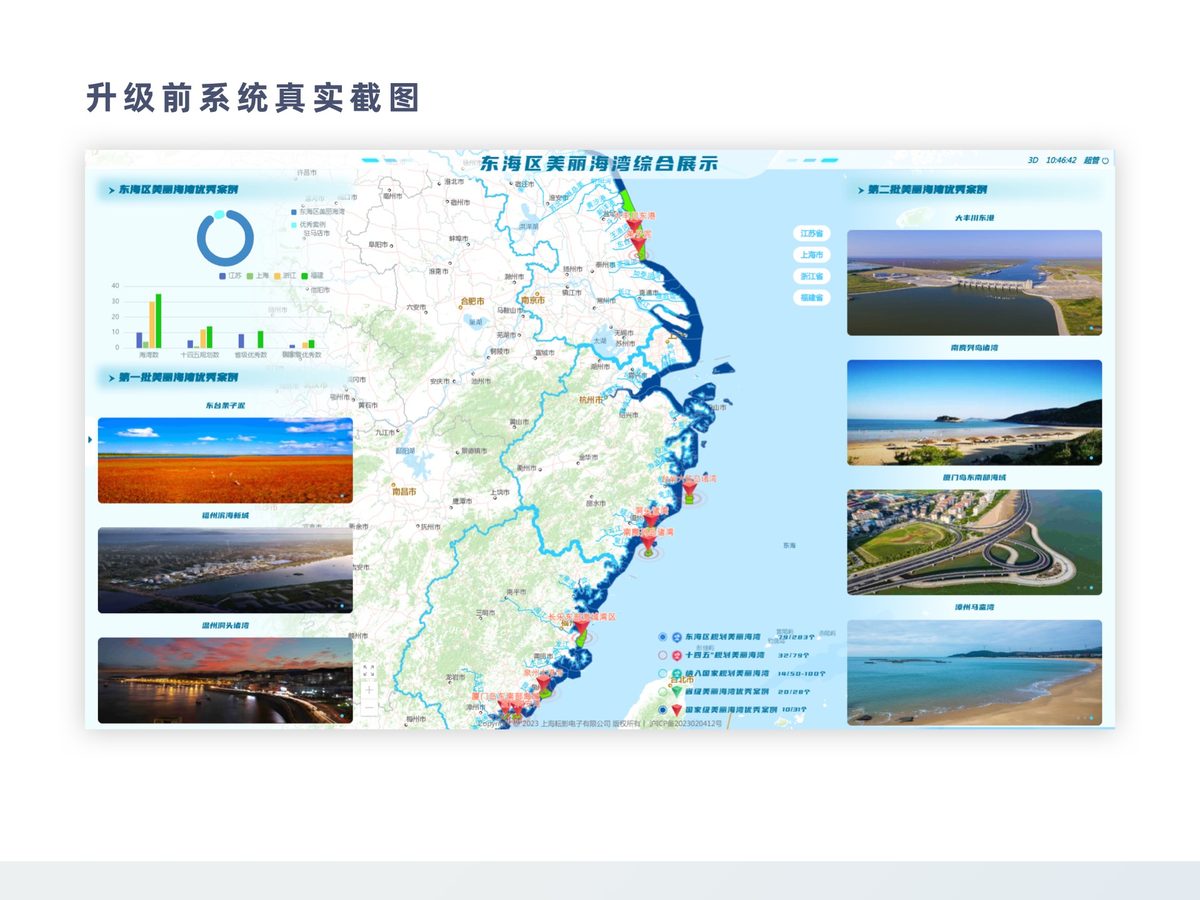
Task: Click the 省级优秀数 axis label
Action: click(x=251, y=355)
